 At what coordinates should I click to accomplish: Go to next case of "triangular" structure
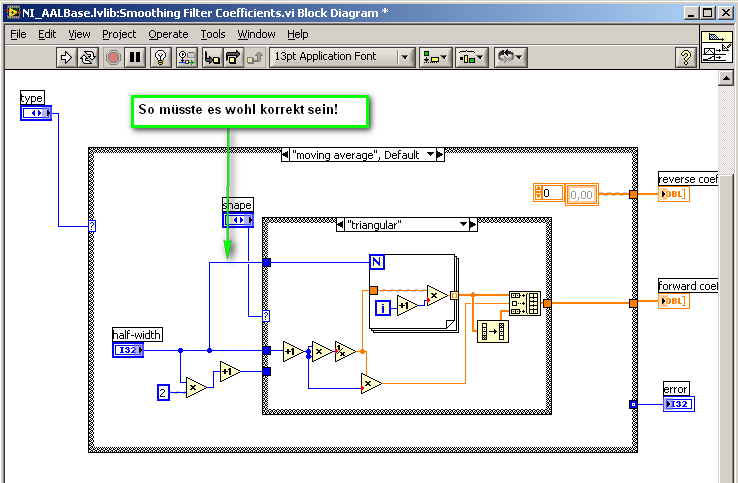(x=473, y=225)
